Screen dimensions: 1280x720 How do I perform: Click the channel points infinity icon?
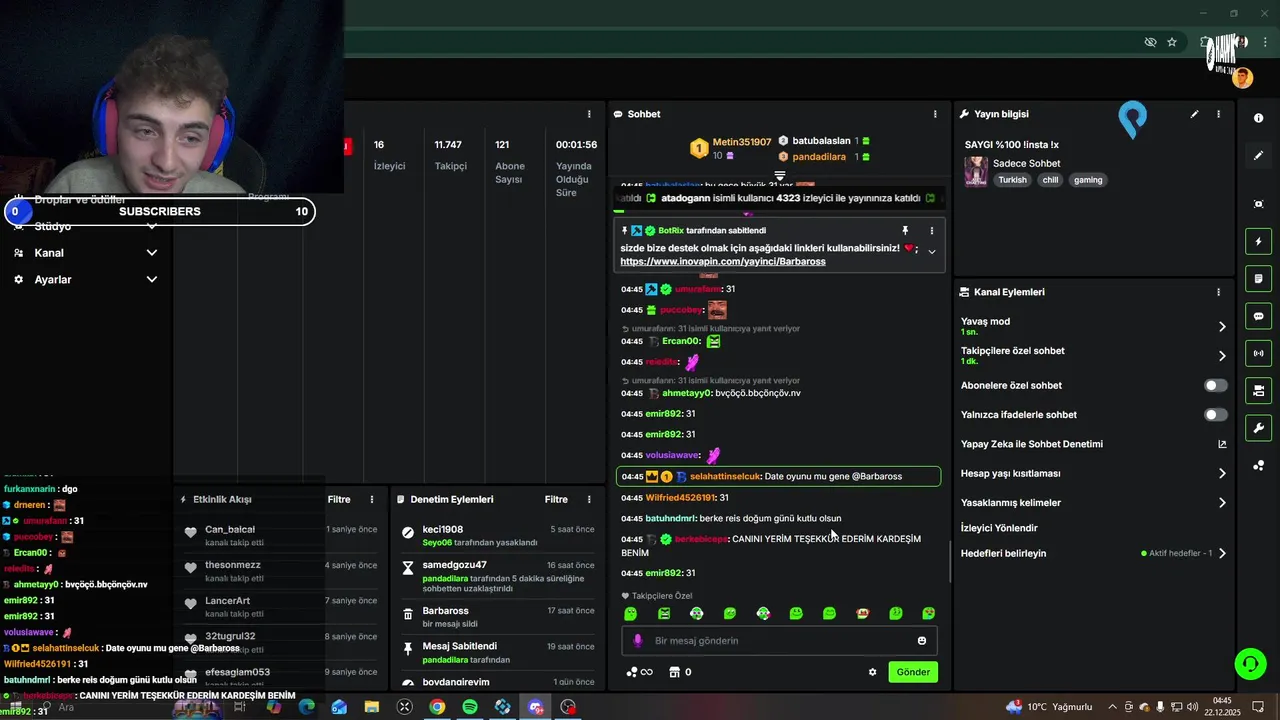(639, 672)
